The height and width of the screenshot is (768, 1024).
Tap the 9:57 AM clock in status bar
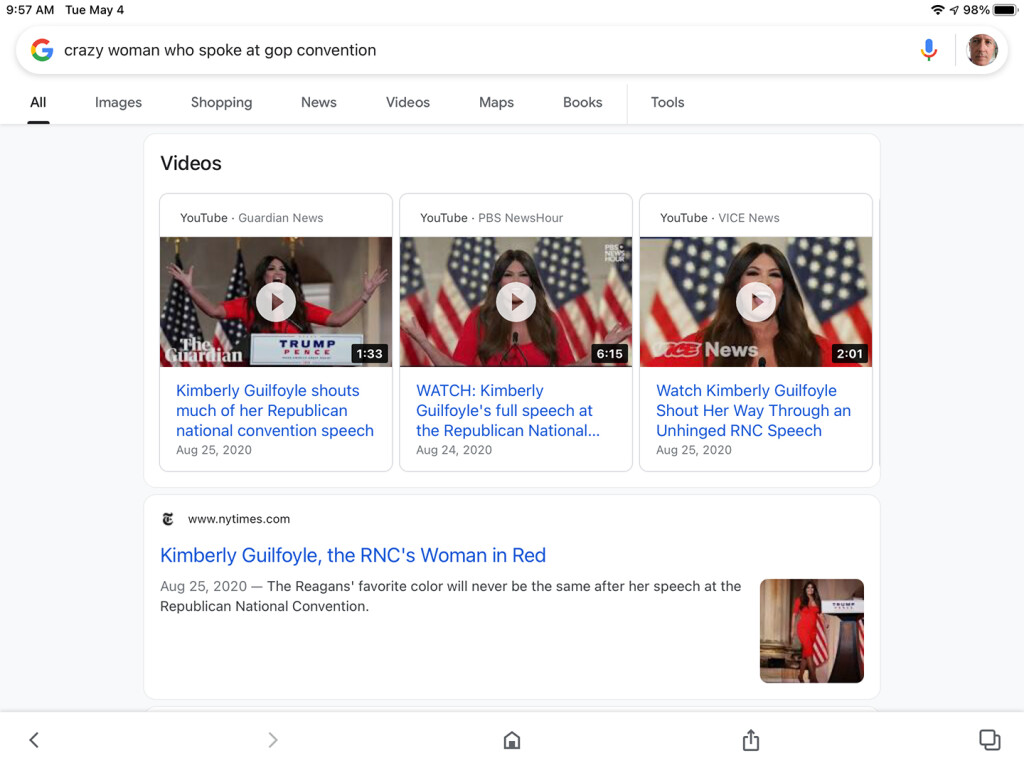(x=30, y=10)
